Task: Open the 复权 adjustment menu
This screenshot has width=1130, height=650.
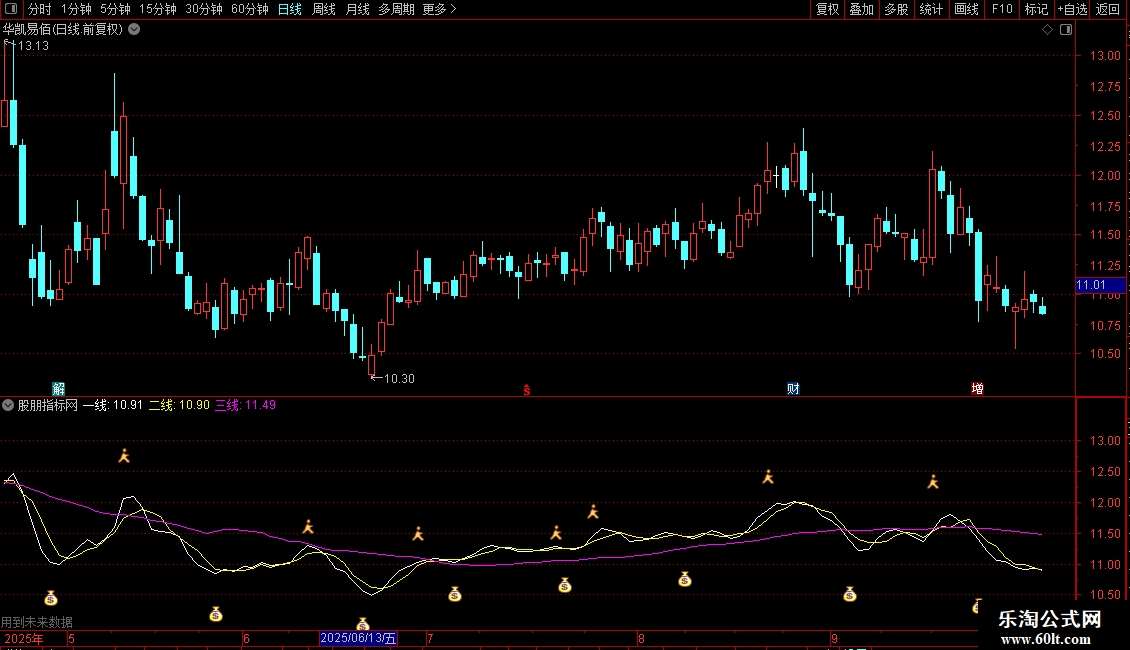Action: (x=827, y=9)
